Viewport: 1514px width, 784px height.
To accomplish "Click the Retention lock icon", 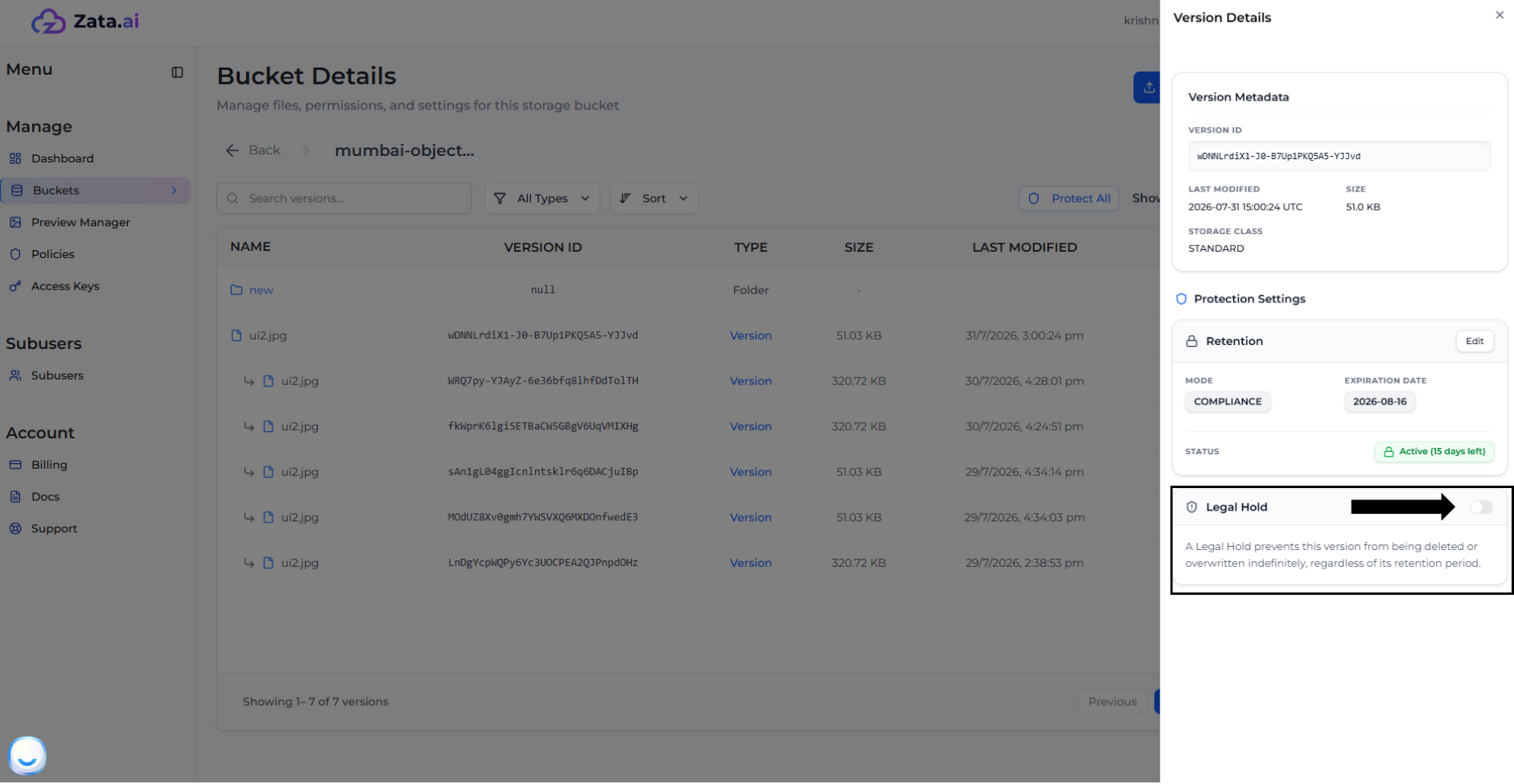I will (x=1191, y=342).
